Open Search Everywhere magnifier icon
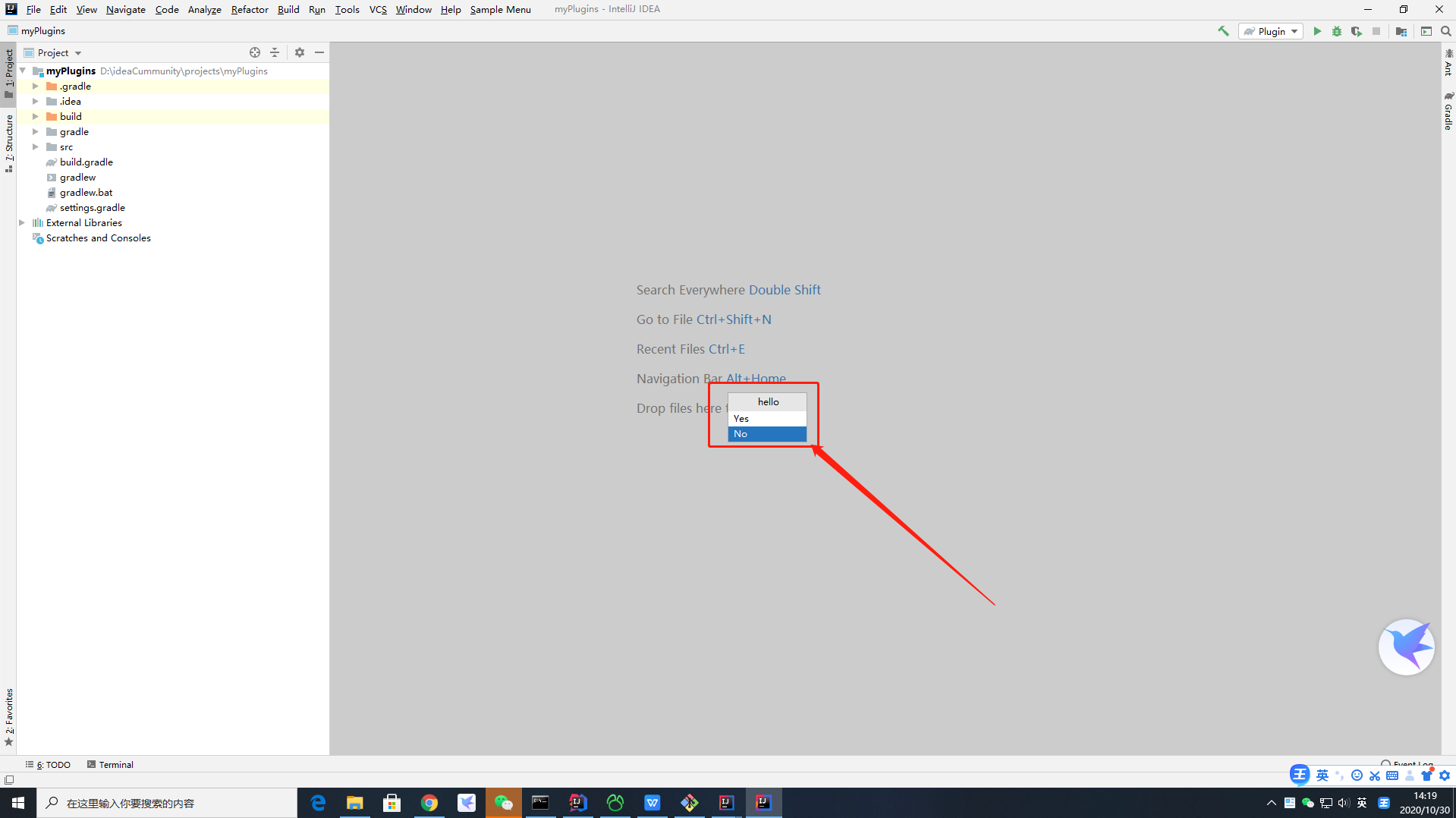The image size is (1456, 818). click(1446, 31)
